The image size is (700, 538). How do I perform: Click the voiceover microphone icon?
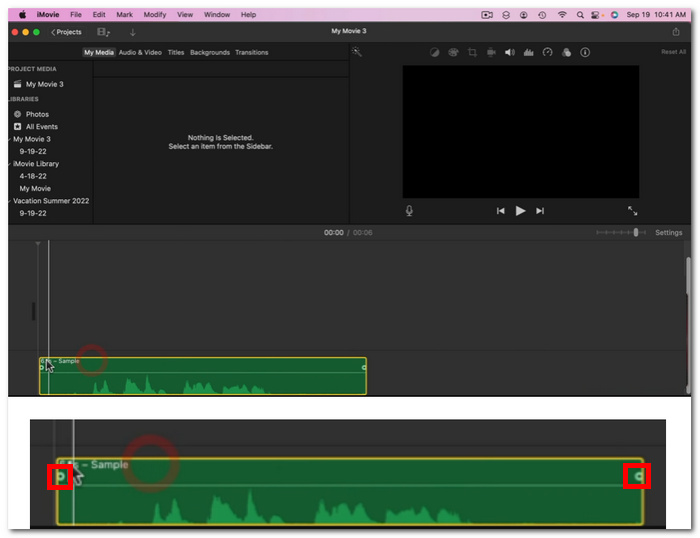(409, 211)
